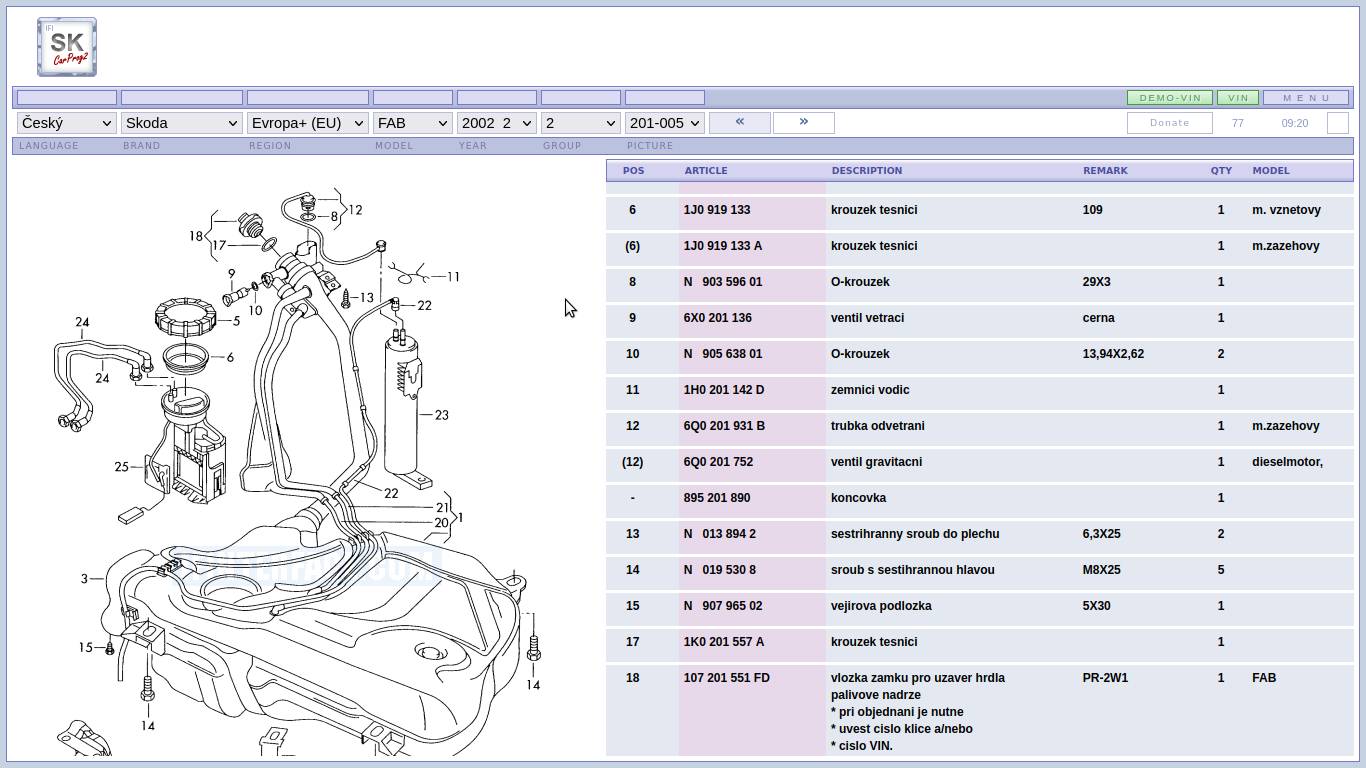Click description 'vejirova podlozka'
Image resolution: width=1366 pixels, height=768 pixels.
tap(881, 606)
